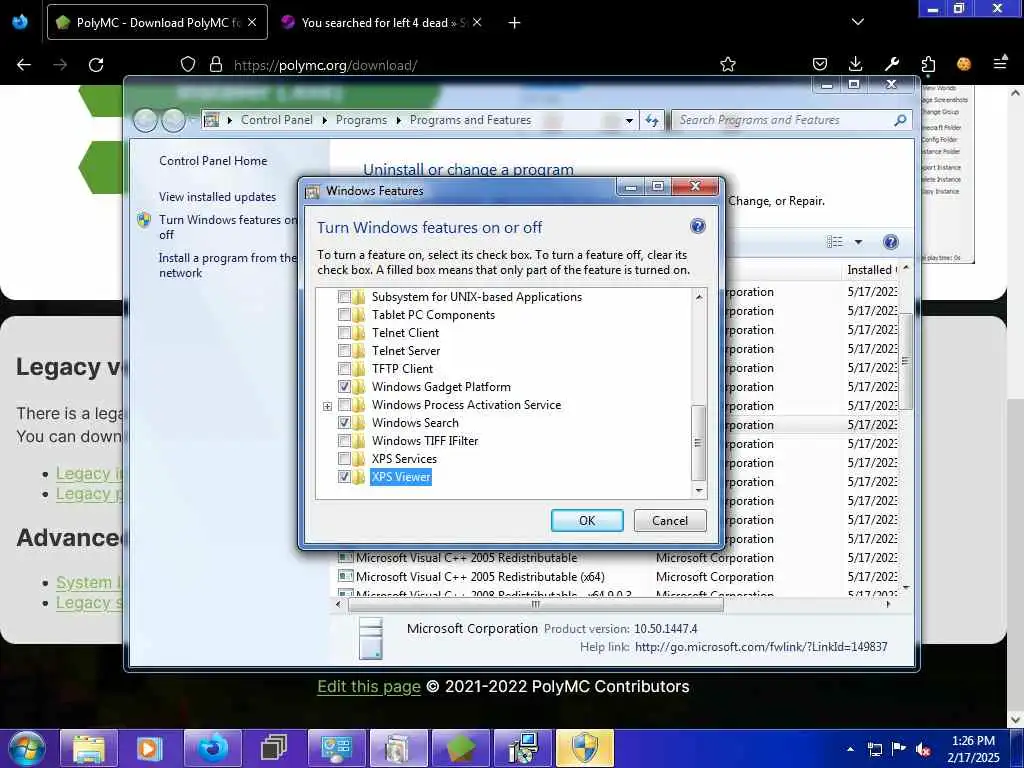The image size is (1024, 768).
Task: Click the Edit this page link
Action: pos(368,686)
